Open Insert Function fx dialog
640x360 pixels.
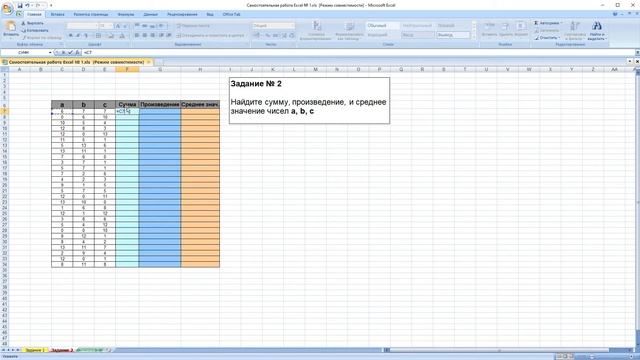77,53
